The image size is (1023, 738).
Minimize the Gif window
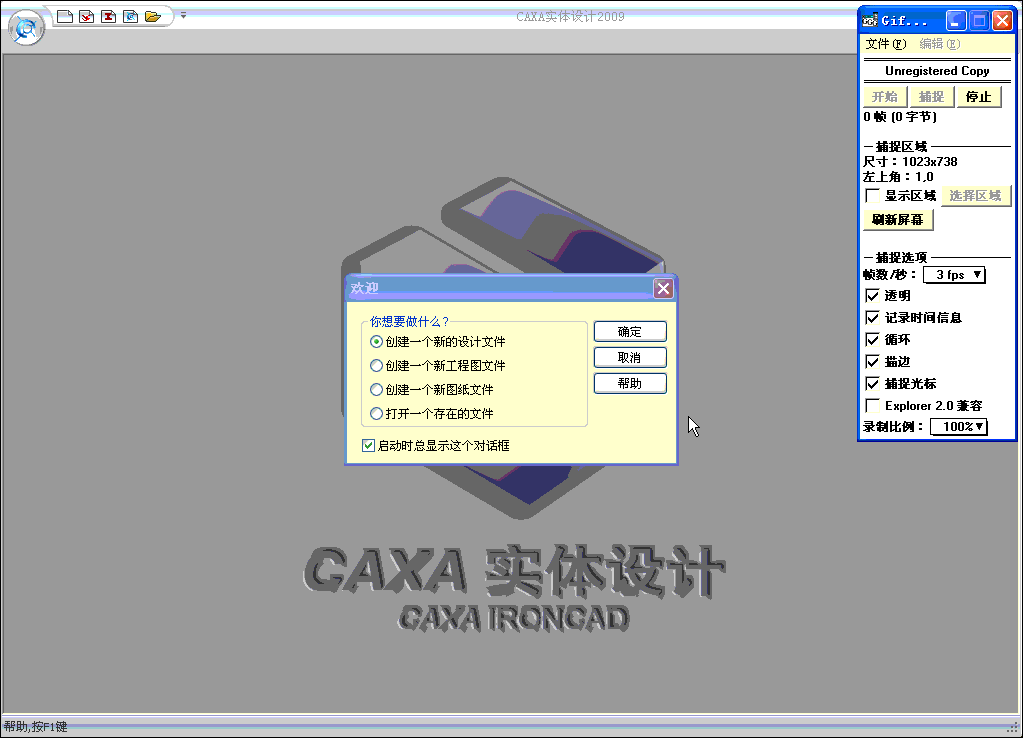pos(956,21)
